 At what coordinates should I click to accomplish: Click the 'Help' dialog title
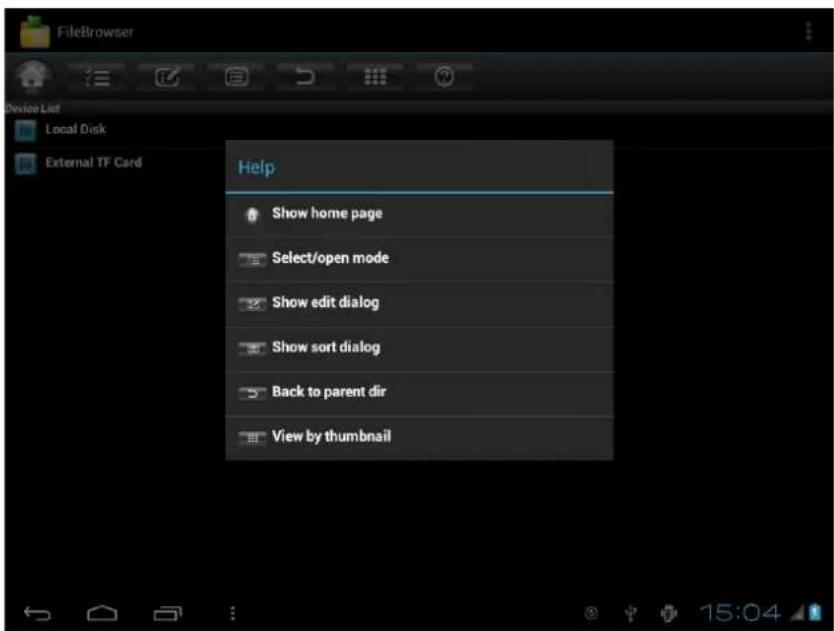[256, 167]
